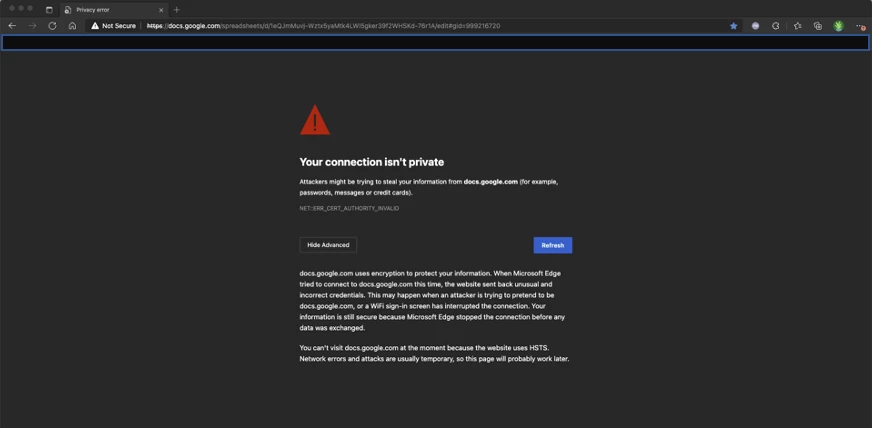The image size is (872, 428).
Task: Reload the page with the toolbar refresh icon
Action: 52,26
